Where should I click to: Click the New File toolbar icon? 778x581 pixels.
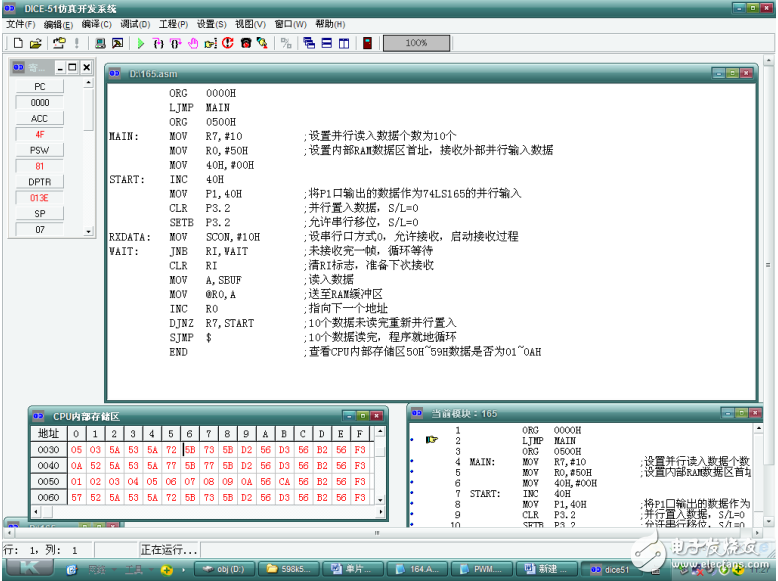(17, 43)
